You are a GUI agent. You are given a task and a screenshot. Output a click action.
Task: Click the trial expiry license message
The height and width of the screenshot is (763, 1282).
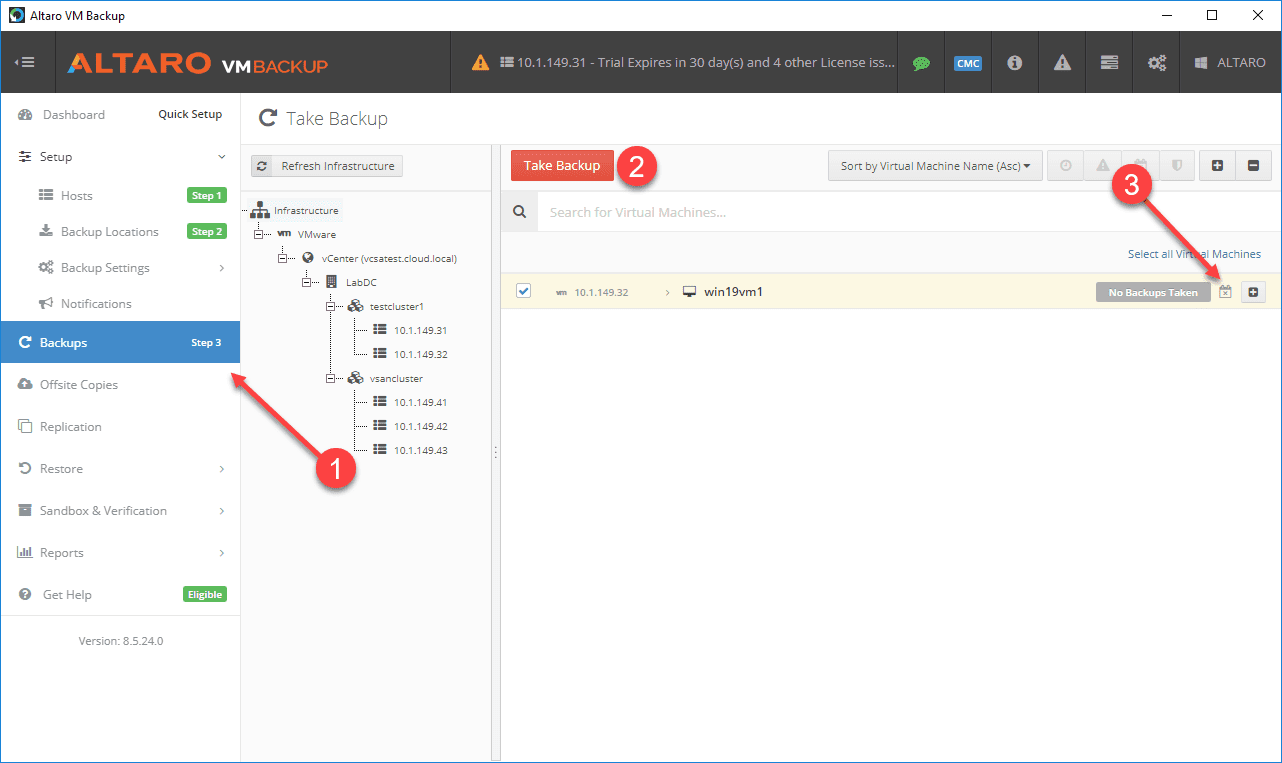(x=706, y=62)
